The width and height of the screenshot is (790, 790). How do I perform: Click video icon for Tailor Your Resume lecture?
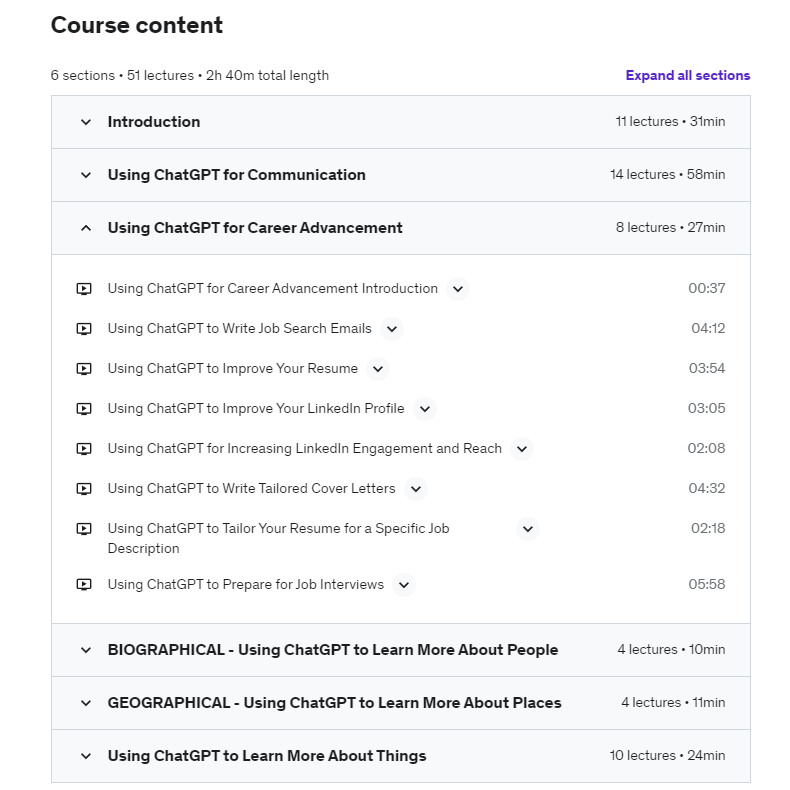point(84,529)
